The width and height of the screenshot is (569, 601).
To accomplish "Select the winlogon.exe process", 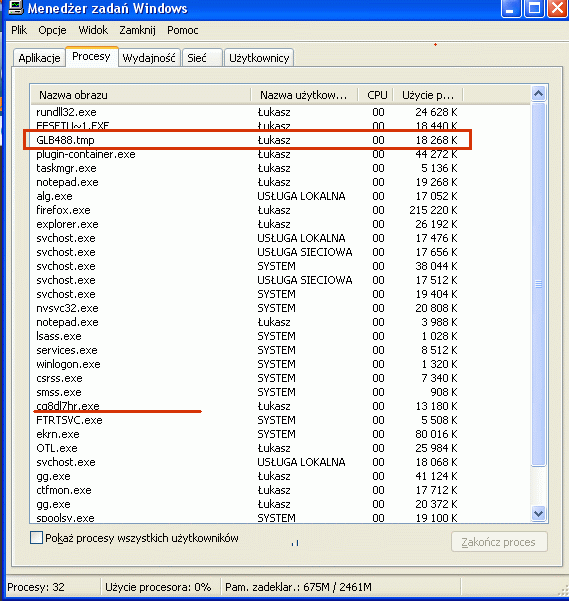I will click(246, 364).
